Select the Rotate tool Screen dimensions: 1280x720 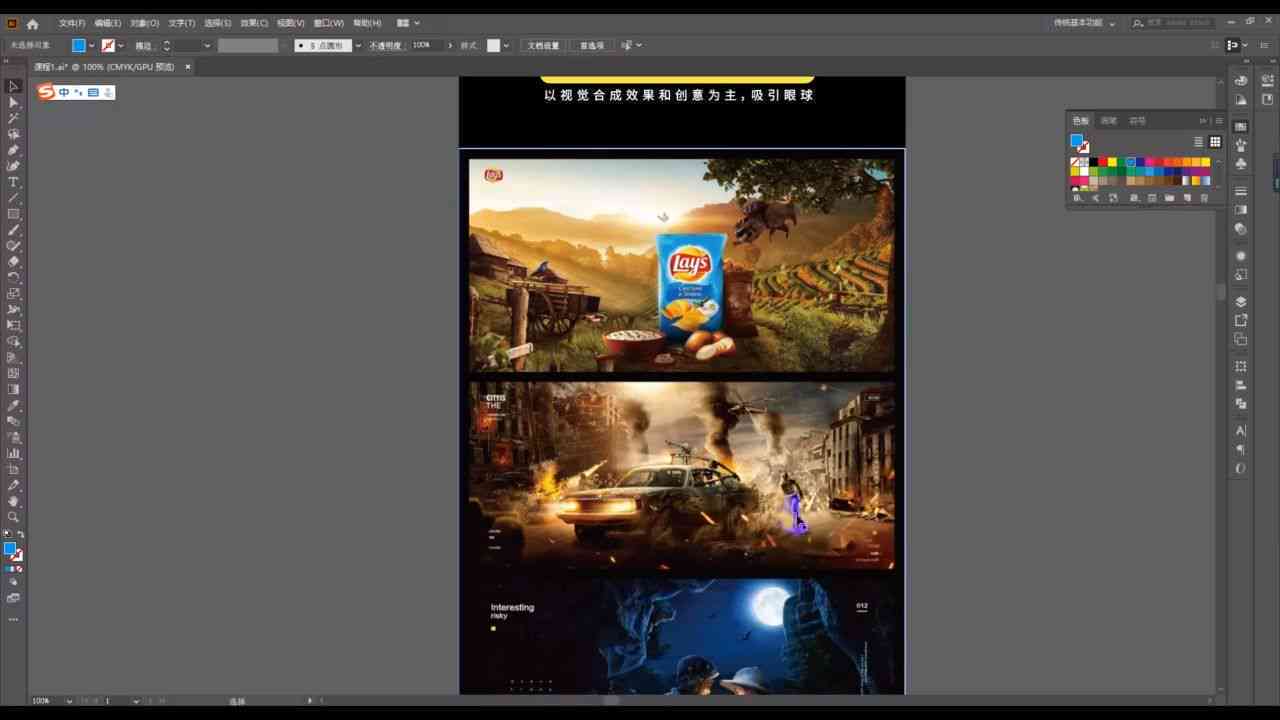[14, 278]
